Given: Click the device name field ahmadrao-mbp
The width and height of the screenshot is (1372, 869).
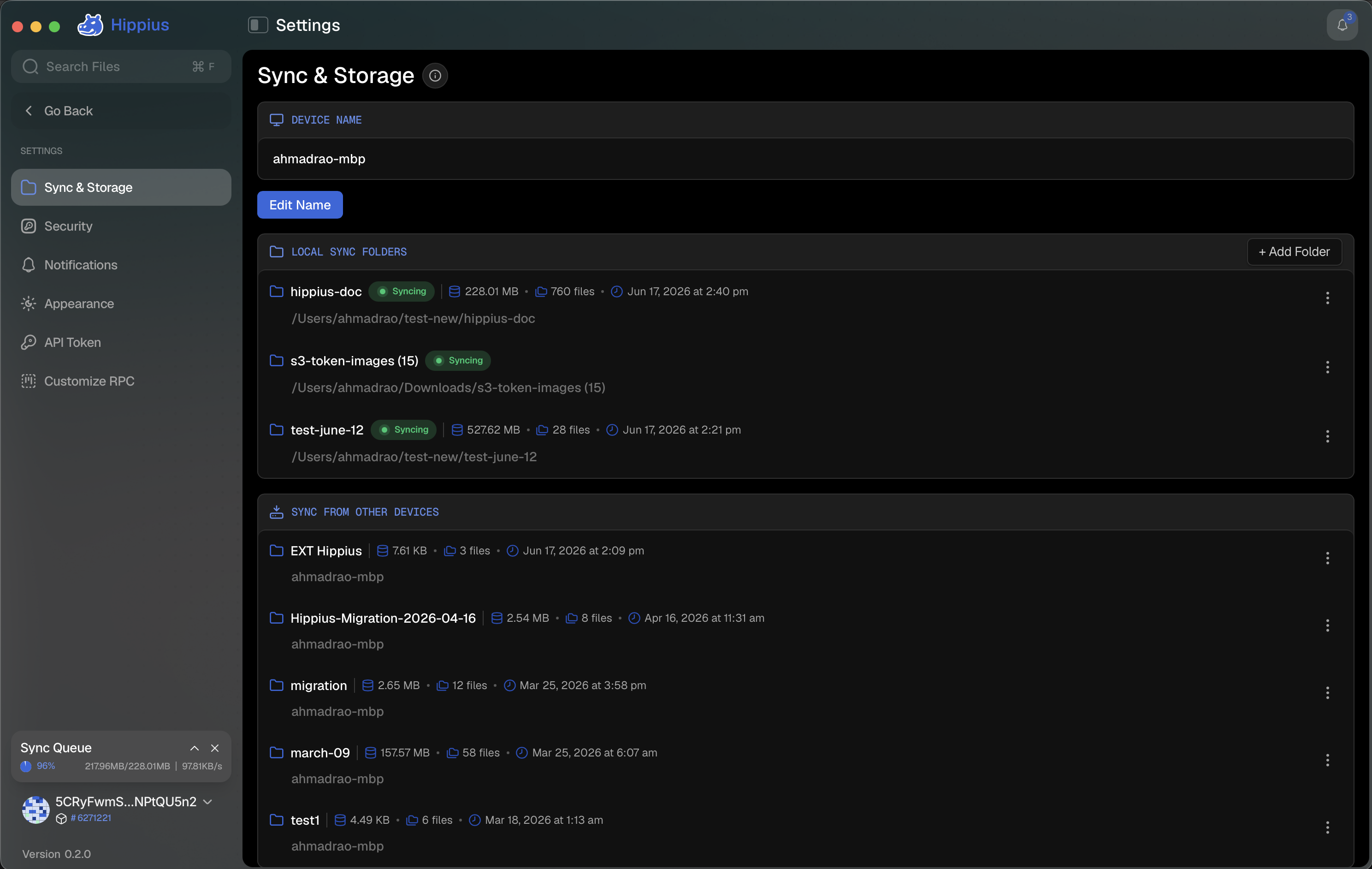Looking at the screenshot, I should point(805,159).
